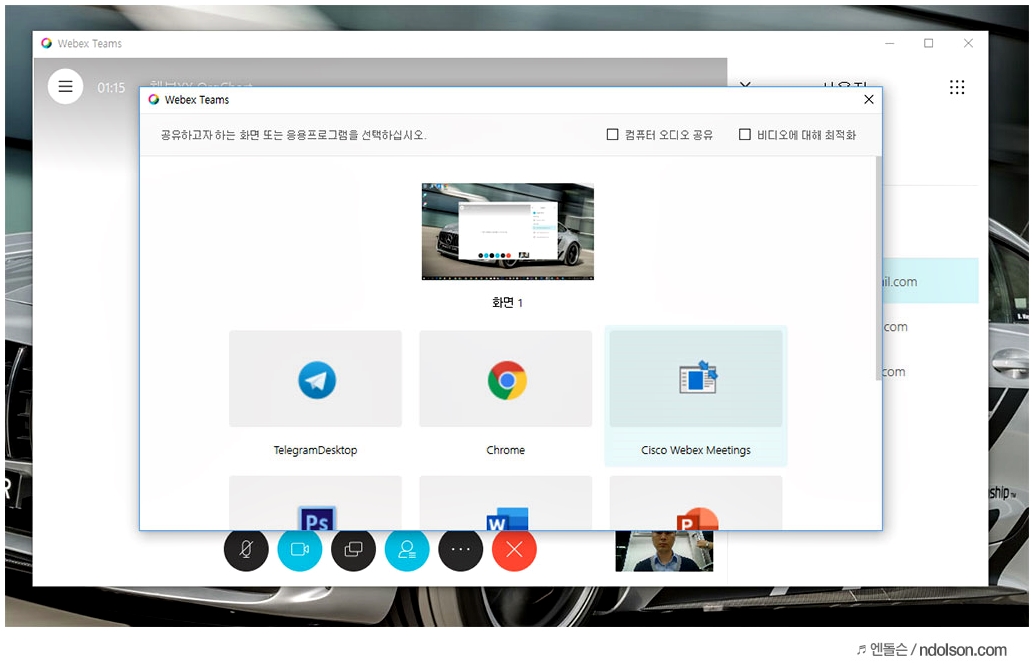Turn off the video camera button
Screen dimensions: 1034x667
tap(299, 549)
